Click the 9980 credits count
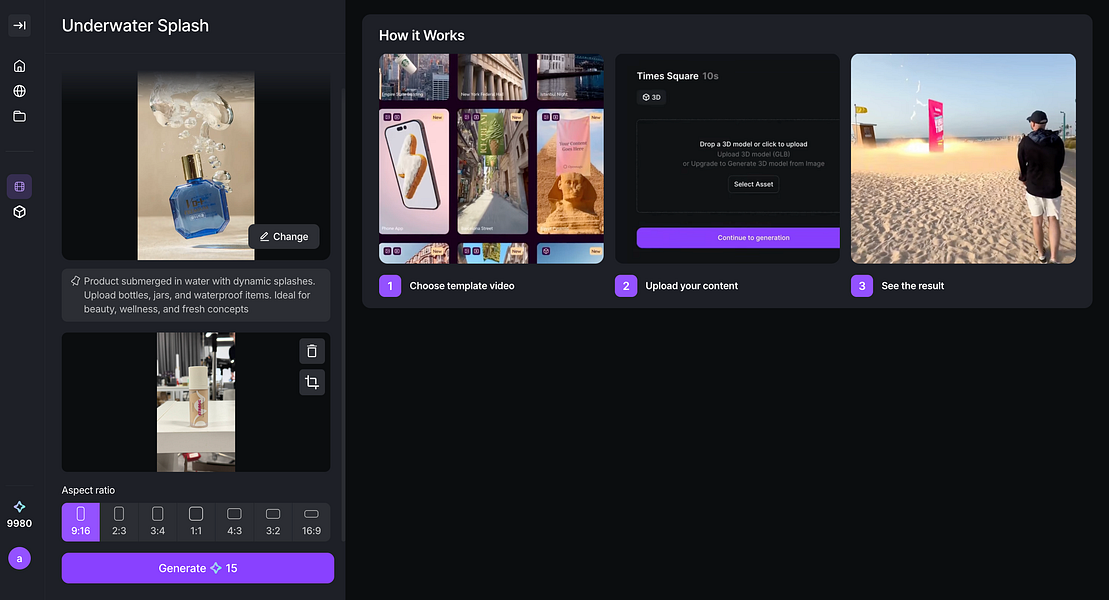This screenshot has height=600, width=1109. click(x=19, y=524)
